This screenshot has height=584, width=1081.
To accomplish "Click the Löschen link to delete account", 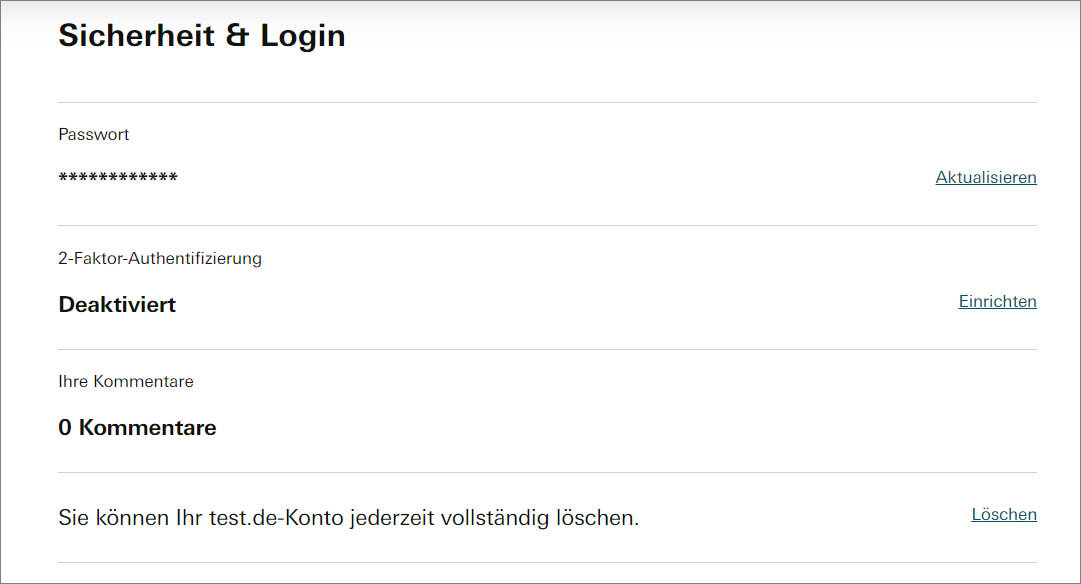I will click(1004, 515).
